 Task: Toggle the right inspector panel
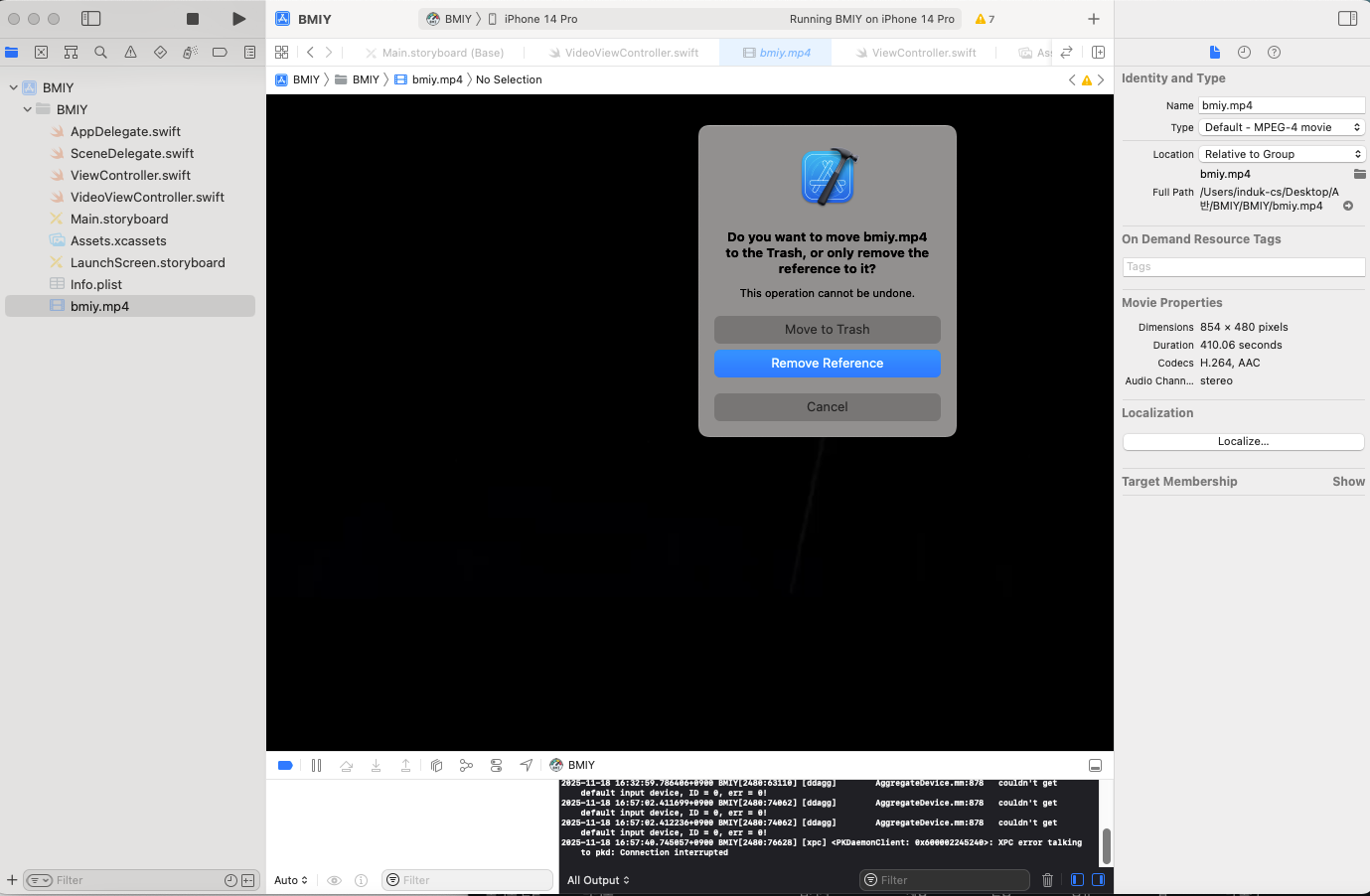click(1347, 19)
